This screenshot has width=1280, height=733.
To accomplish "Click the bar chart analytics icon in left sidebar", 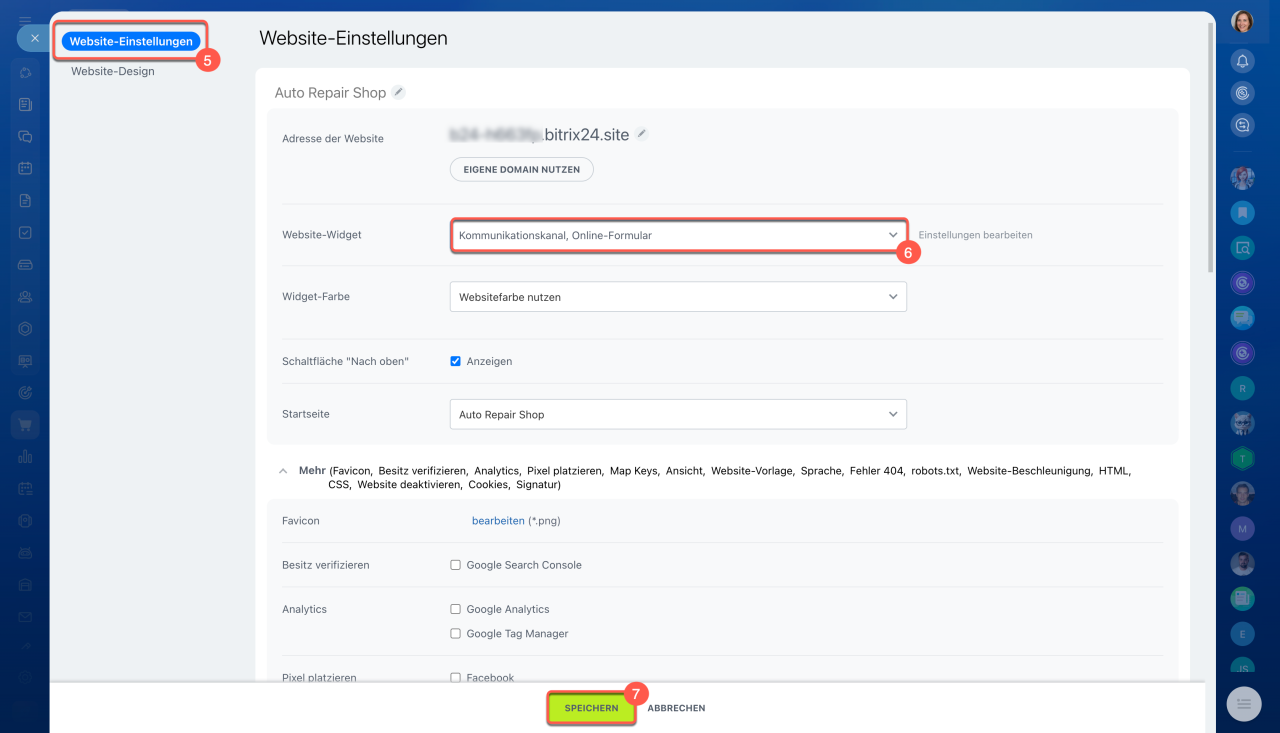I will [25, 457].
